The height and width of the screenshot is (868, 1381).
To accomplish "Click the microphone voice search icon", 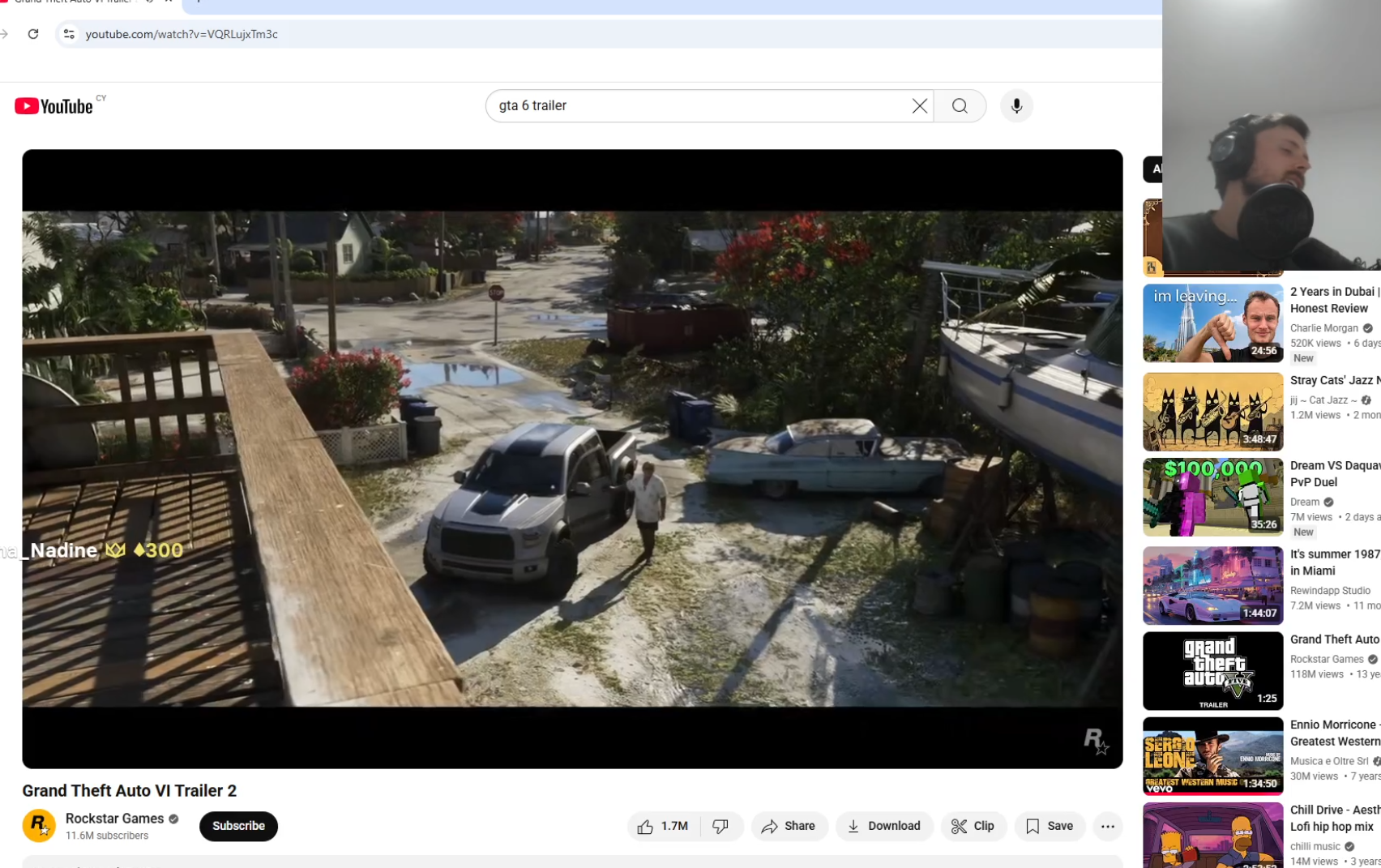I will [x=1016, y=106].
